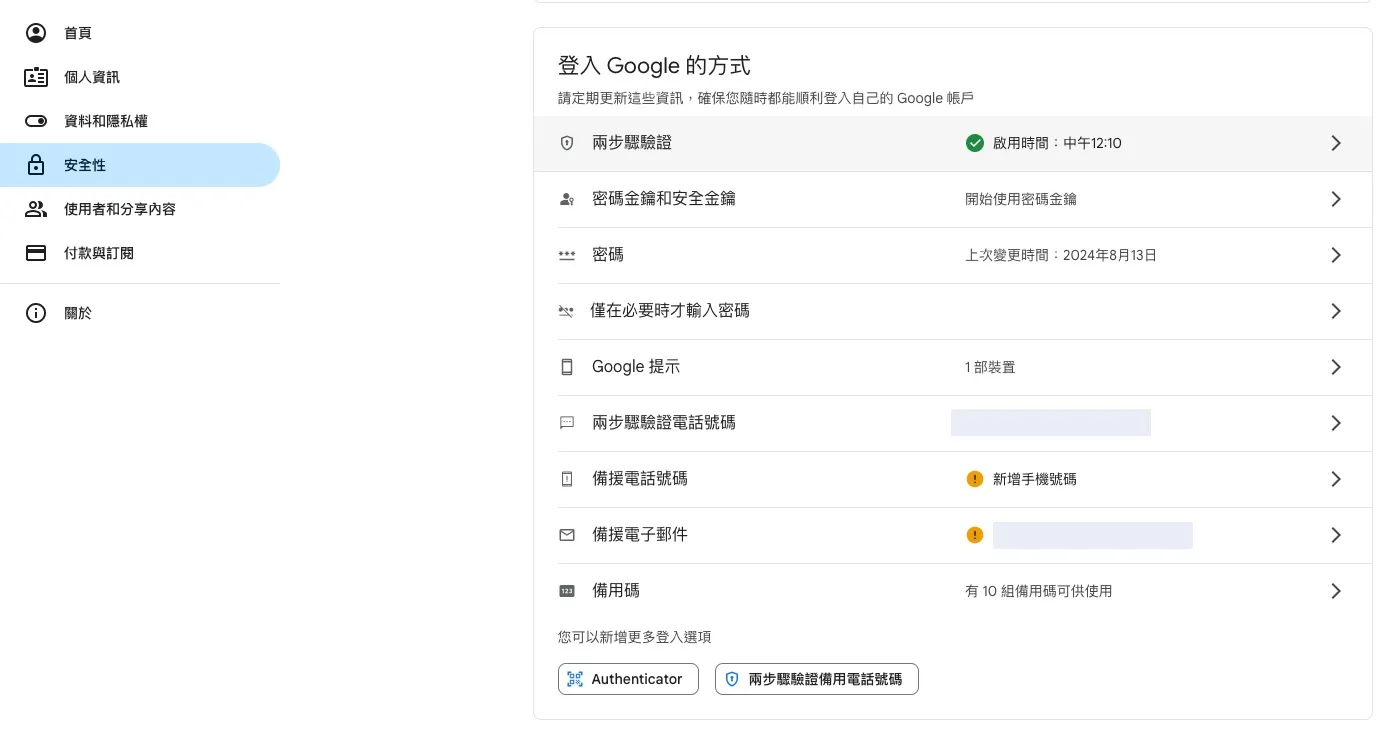Open the 兩步驟驗證電話號碼 row chevron
This screenshot has height=730, width=1390.
coord(1336,423)
